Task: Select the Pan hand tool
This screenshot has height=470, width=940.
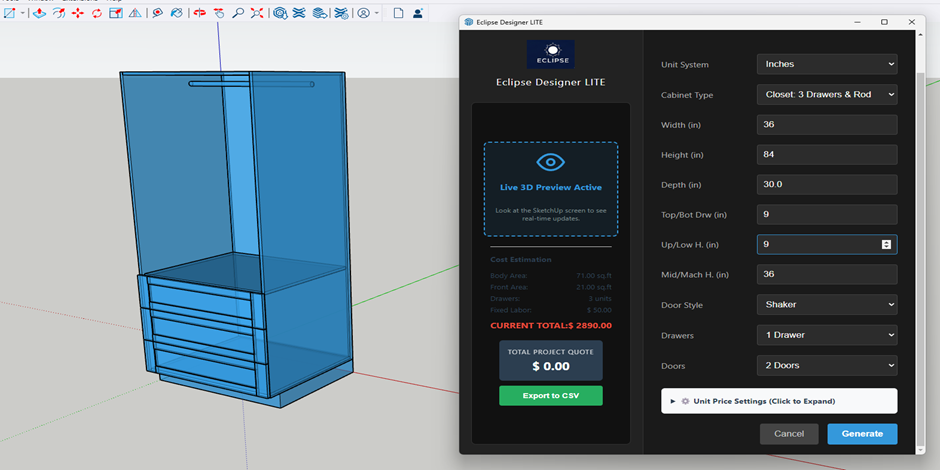Action: coord(219,13)
